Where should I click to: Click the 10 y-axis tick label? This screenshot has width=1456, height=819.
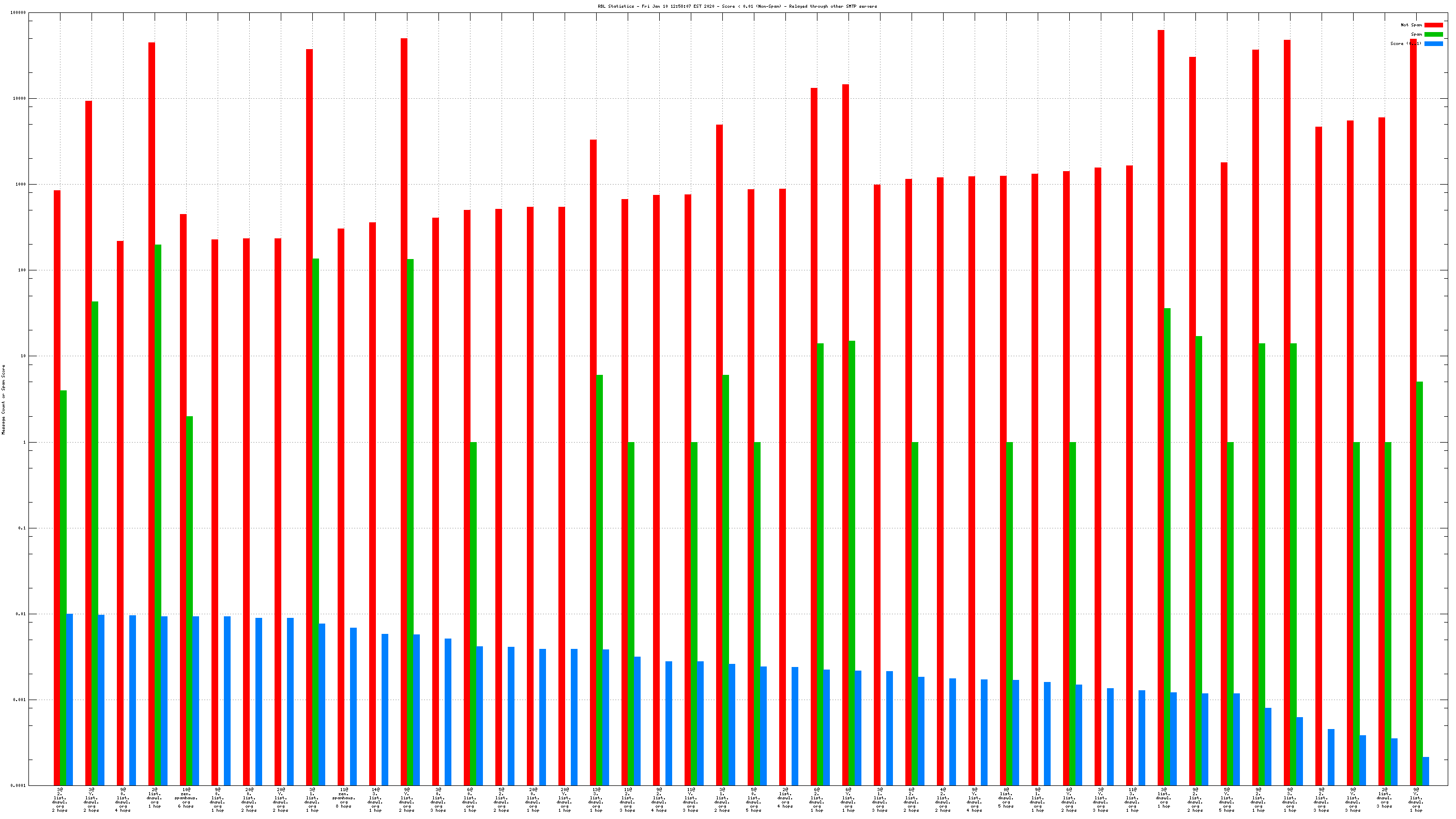click(x=23, y=356)
